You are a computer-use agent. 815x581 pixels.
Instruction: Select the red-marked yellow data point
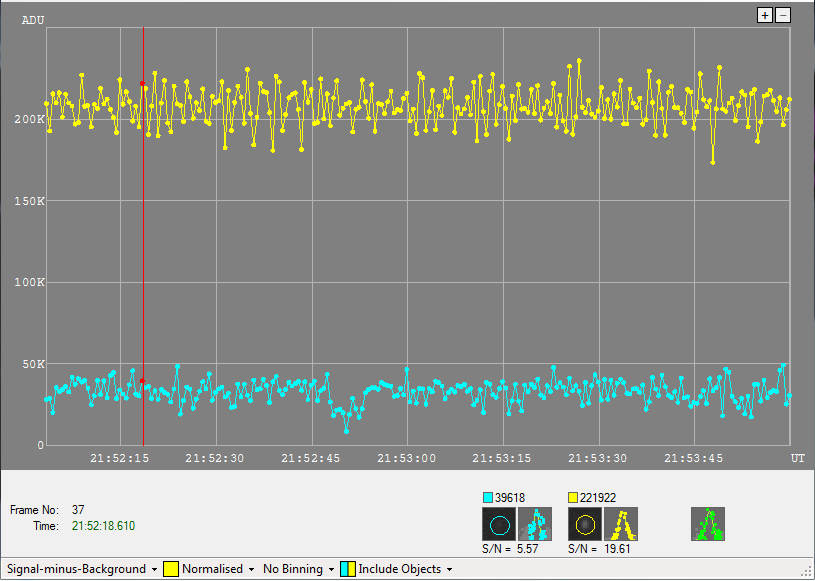coord(142,83)
